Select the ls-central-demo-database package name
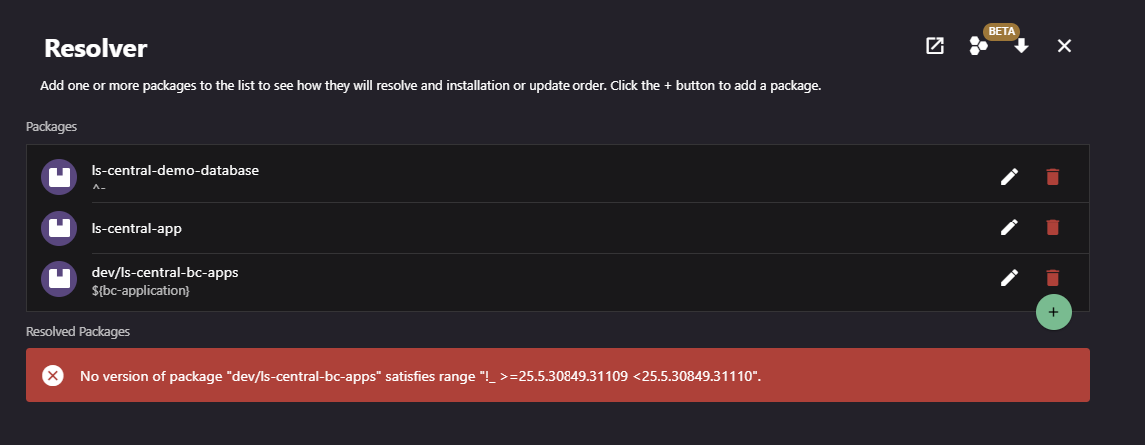 [x=175, y=170]
